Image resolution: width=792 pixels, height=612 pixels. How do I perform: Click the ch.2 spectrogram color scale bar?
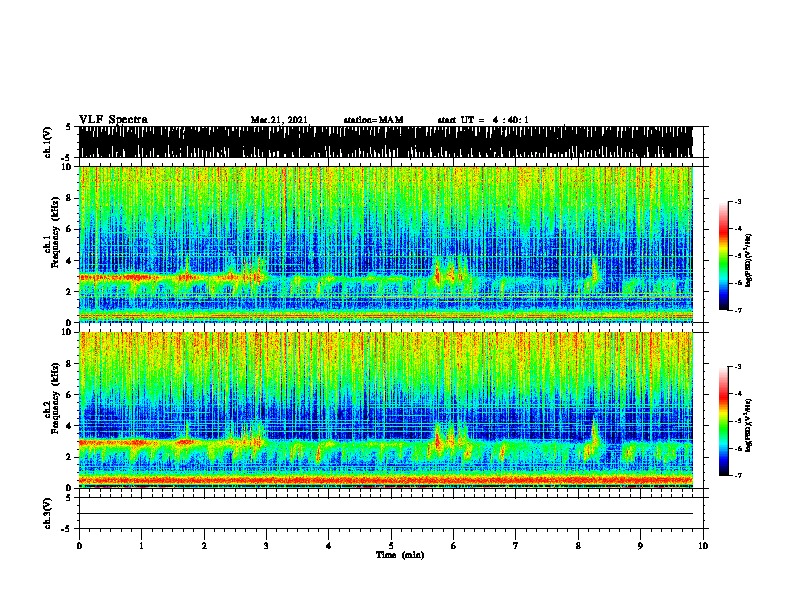(x=724, y=421)
